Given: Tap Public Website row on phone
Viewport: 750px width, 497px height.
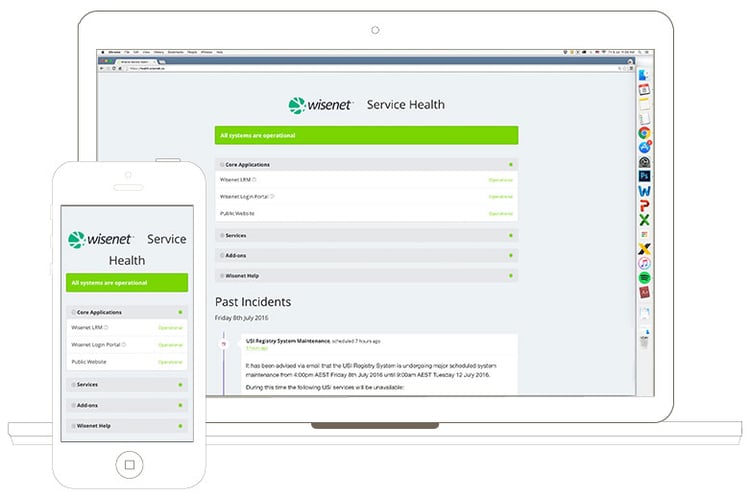Looking at the screenshot, I should (127, 362).
